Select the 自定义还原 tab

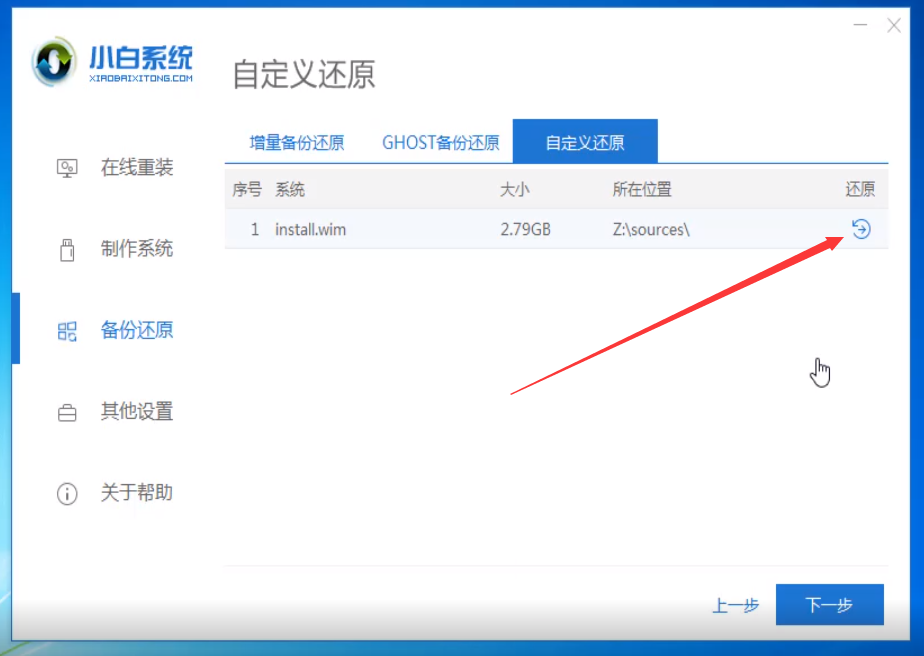click(585, 141)
